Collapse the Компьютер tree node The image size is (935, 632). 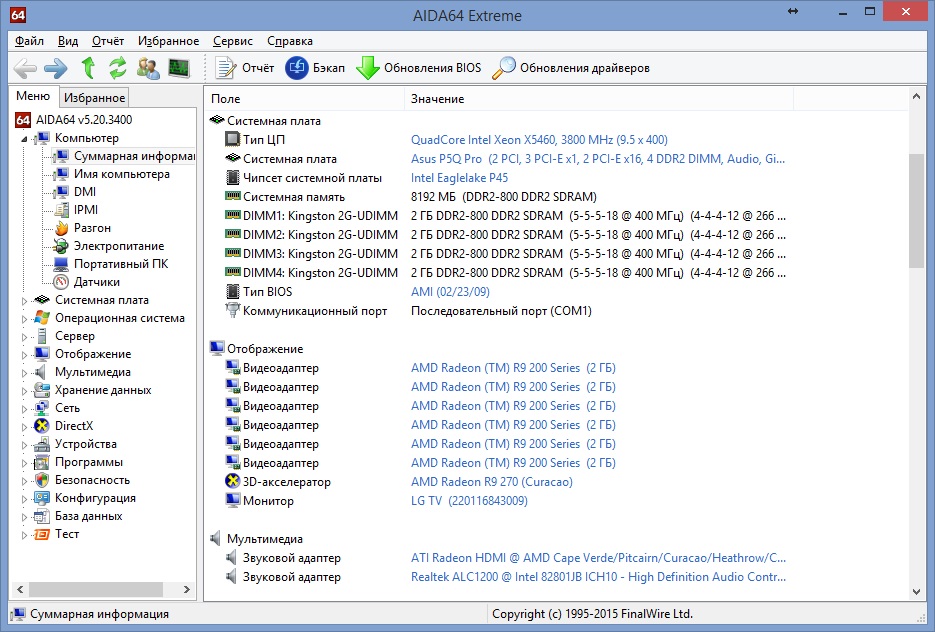click(24, 139)
